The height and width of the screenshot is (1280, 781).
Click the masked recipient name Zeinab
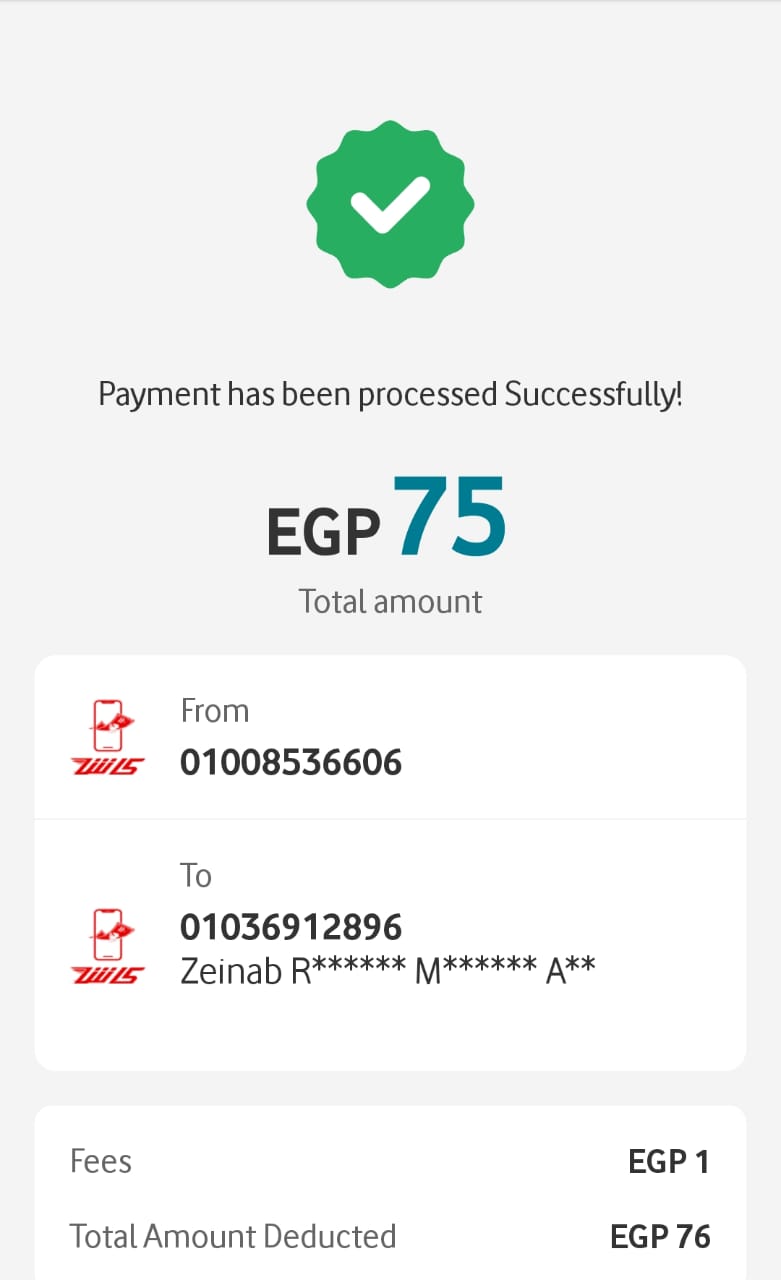tap(231, 970)
